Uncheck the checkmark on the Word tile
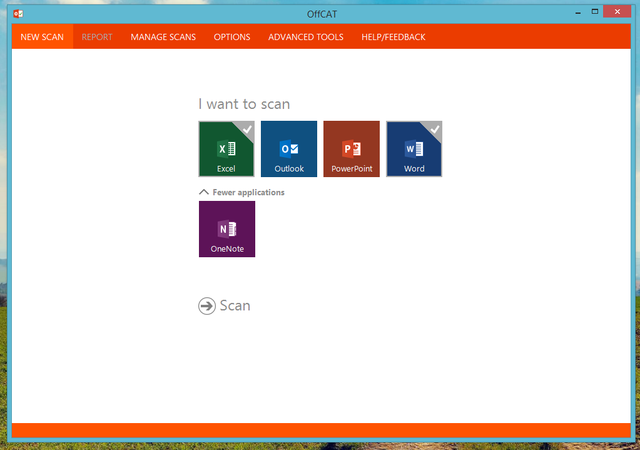 (x=433, y=129)
